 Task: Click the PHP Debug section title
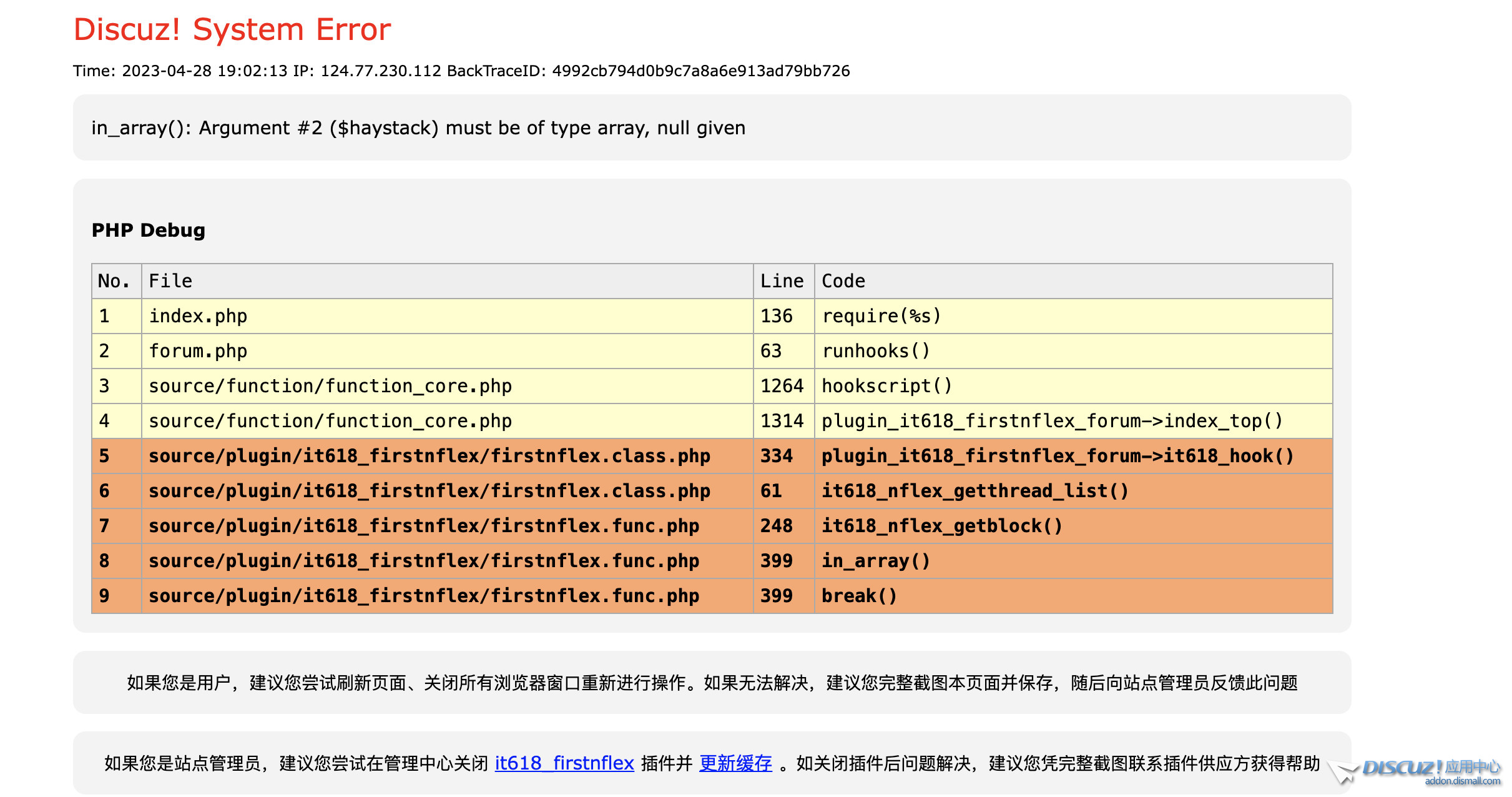pyautogui.click(x=148, y=230)
